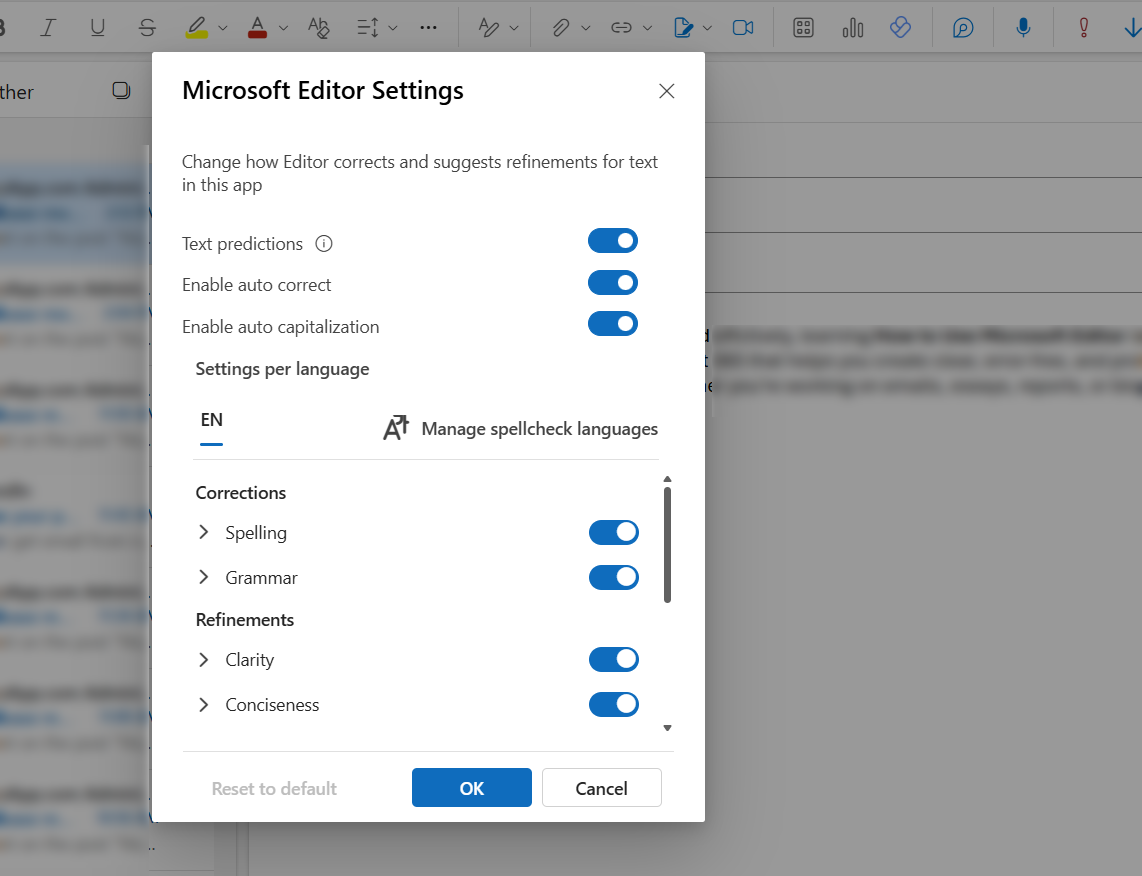
Task: Close the Microsoft Editor Settings dialog
Action: 666,91
